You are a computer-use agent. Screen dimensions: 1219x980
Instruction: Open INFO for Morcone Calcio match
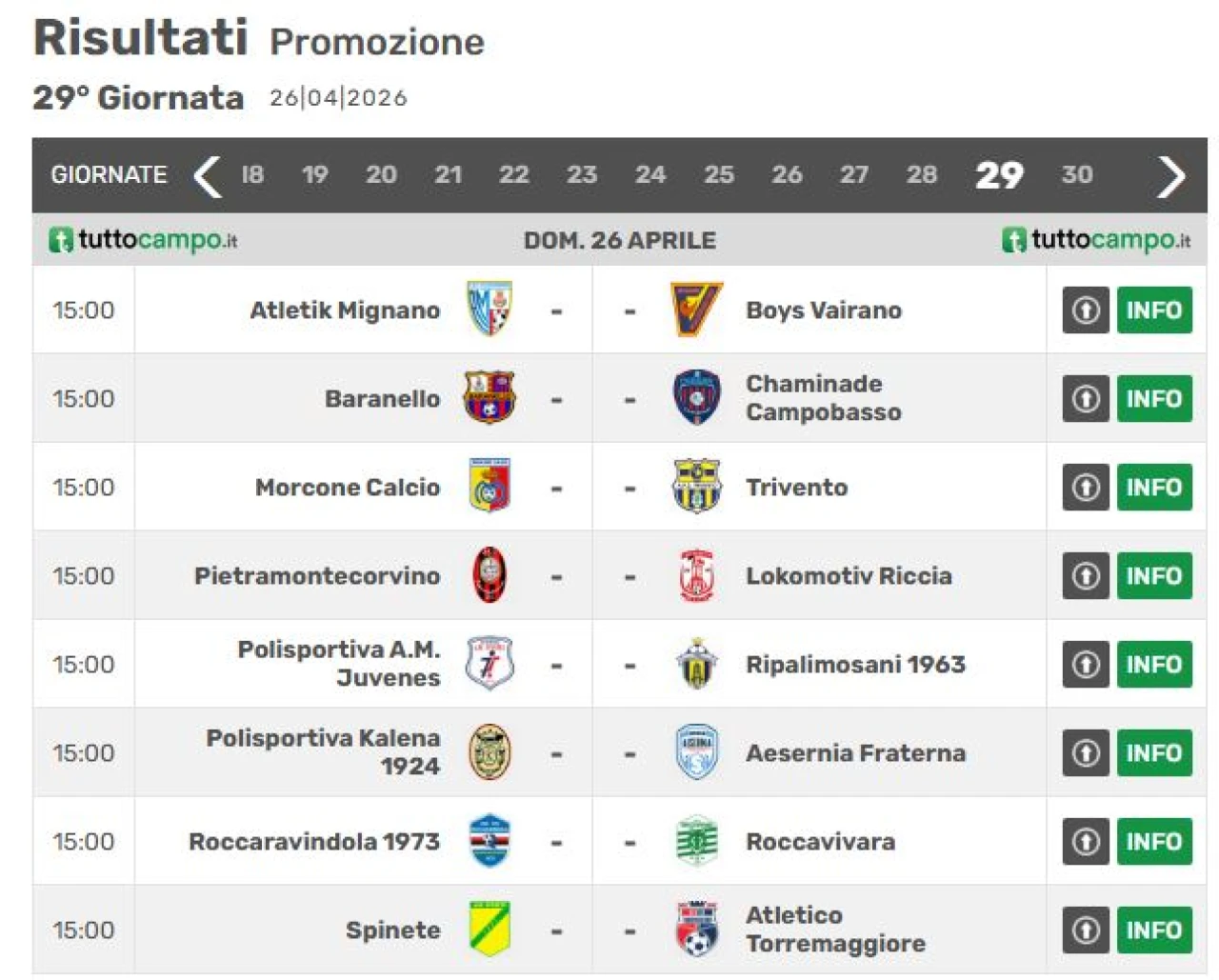point(1153,487)
